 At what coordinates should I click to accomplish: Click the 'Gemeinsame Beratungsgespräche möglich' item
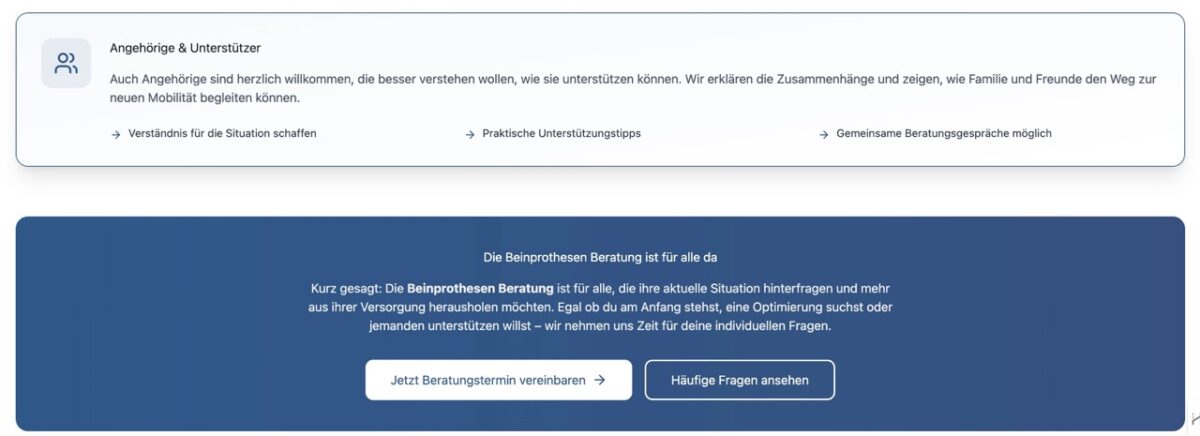[943, 134]
